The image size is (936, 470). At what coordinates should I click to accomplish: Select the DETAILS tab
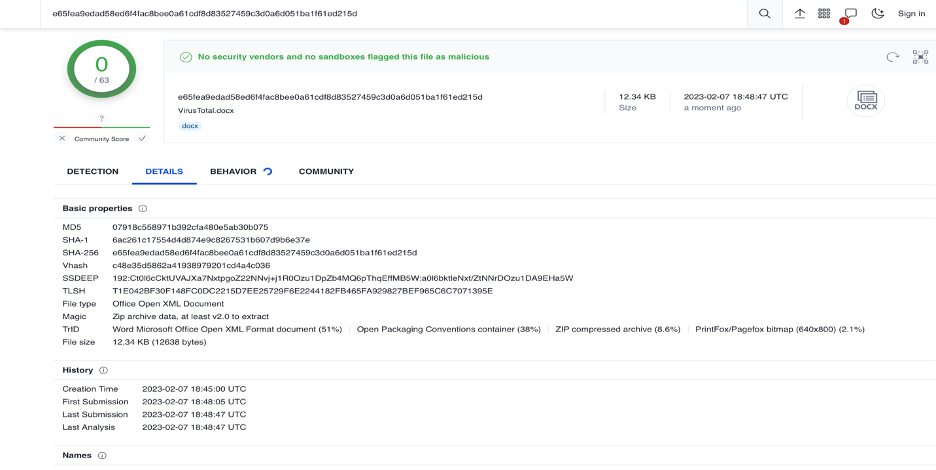[164, 171]
